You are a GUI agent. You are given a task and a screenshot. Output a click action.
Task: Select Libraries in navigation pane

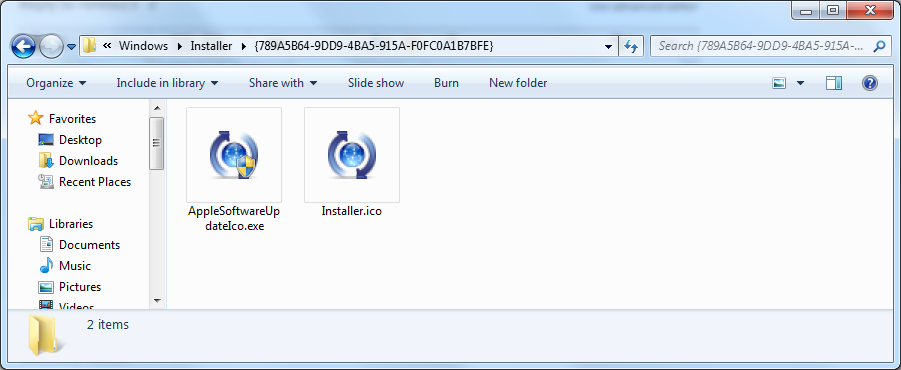(71, 224)
